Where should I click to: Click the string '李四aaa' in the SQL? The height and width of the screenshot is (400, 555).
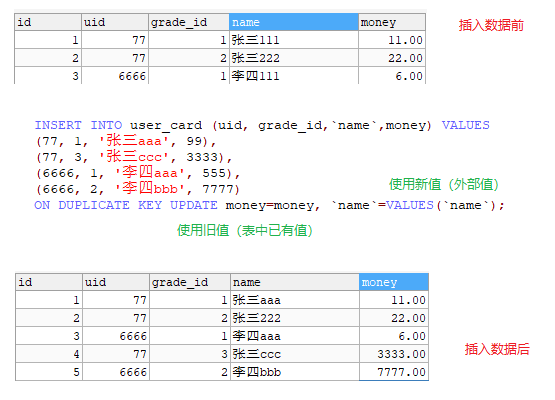[x=150, y=173]
